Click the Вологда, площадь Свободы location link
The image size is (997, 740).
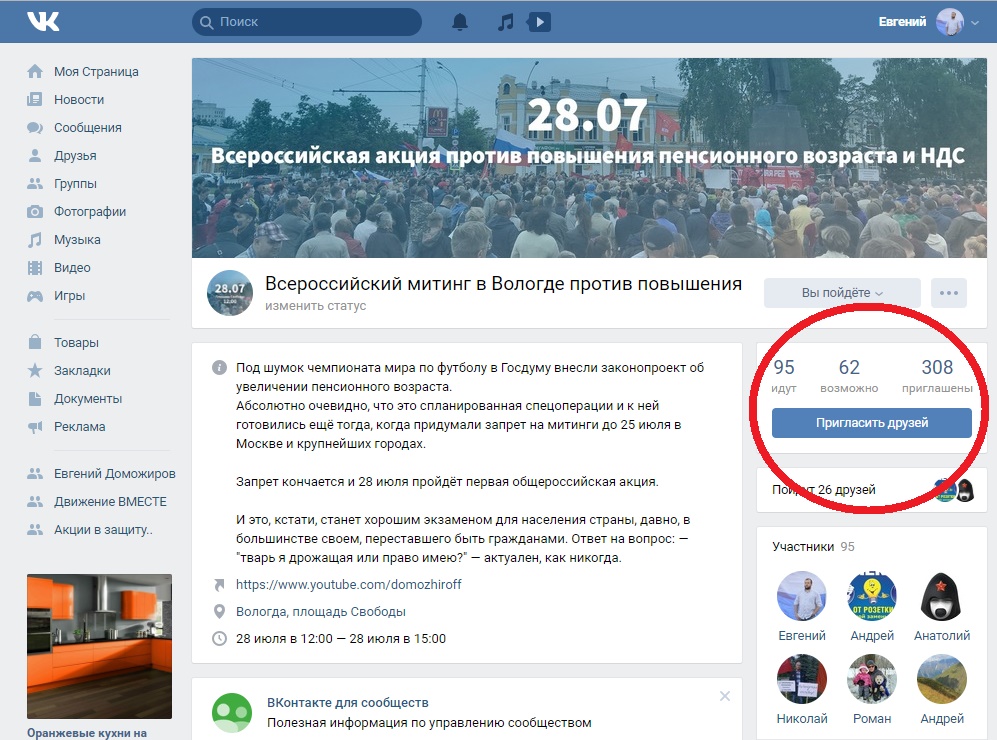321,611
